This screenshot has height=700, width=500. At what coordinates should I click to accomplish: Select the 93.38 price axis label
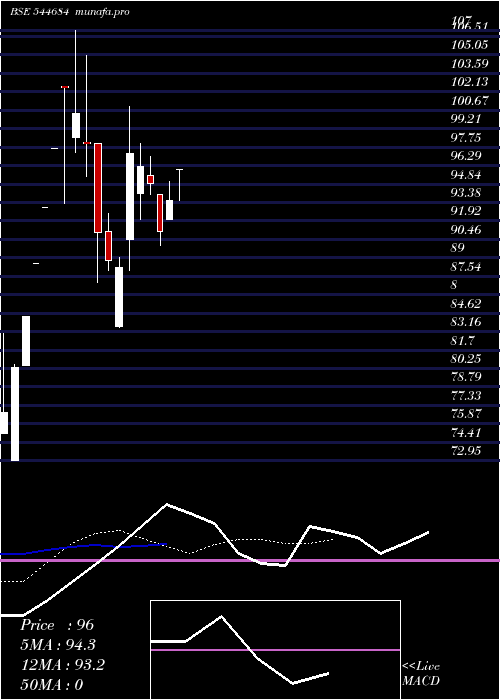466,193
